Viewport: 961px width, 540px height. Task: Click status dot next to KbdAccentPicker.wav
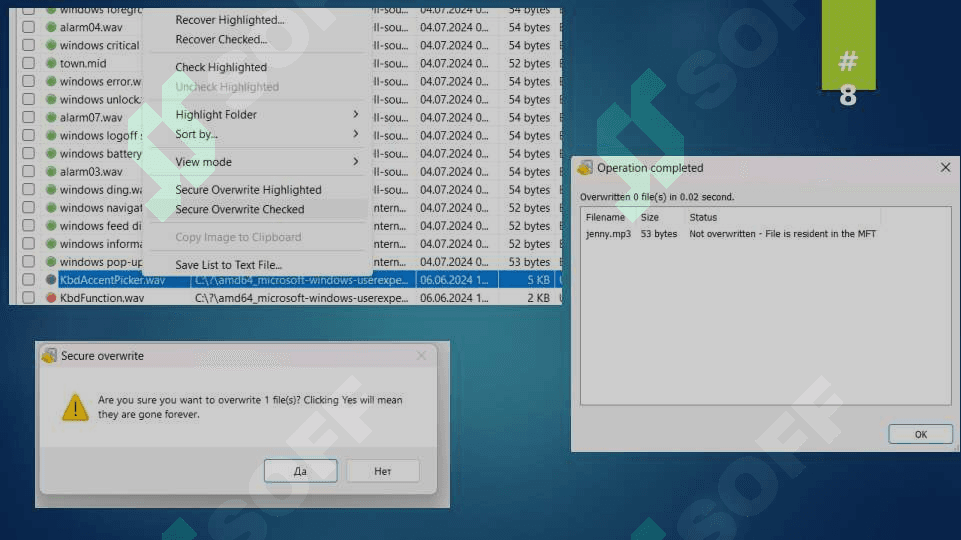click(52, 280)
